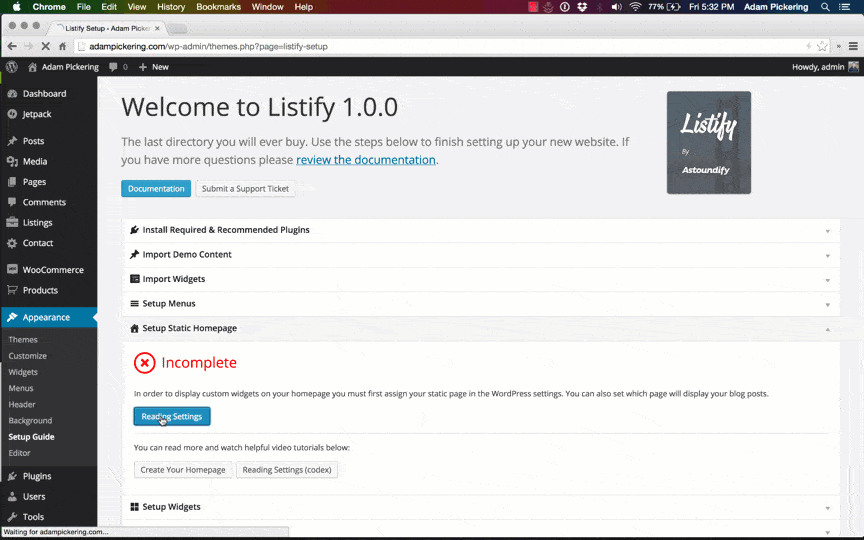Open Themes submenu item
This screenshot has width=864, height=540.
(23, 340)
